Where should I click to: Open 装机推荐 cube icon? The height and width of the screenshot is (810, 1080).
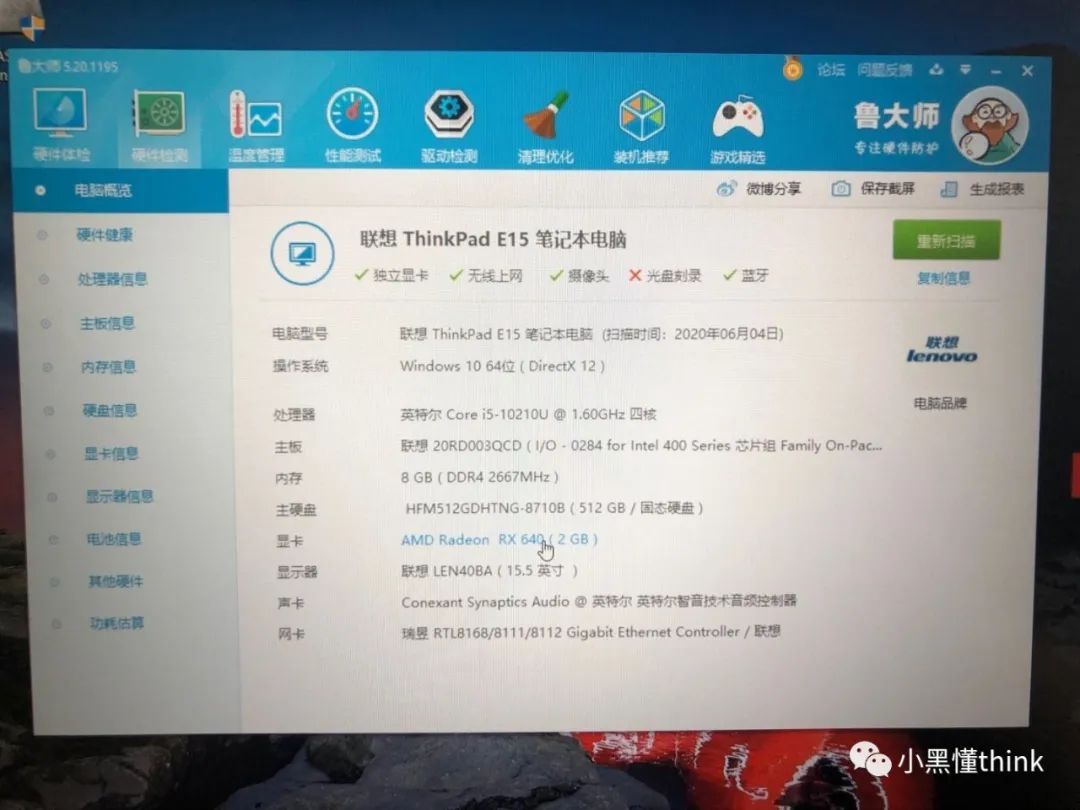(641, 127)
